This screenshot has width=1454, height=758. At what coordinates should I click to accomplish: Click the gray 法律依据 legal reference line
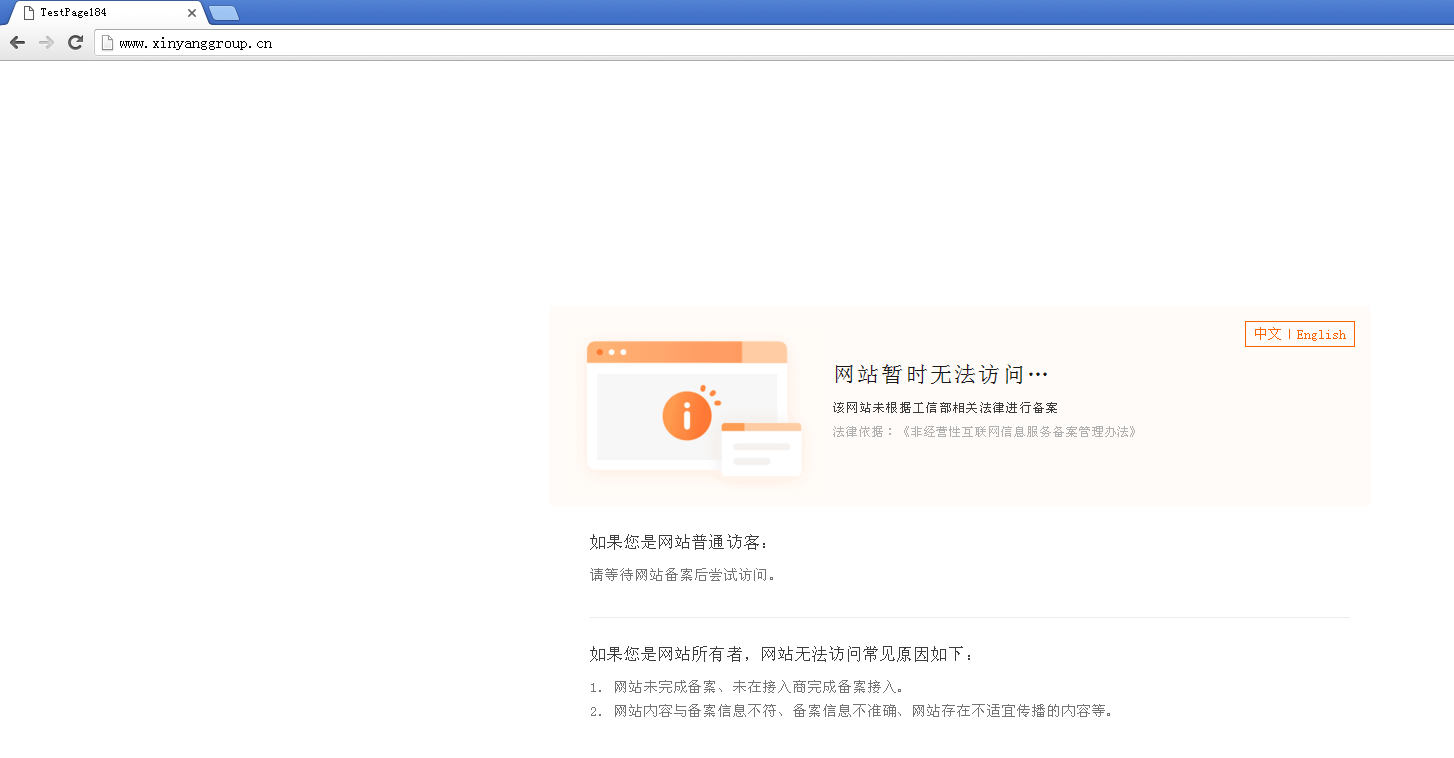(984, 432)
